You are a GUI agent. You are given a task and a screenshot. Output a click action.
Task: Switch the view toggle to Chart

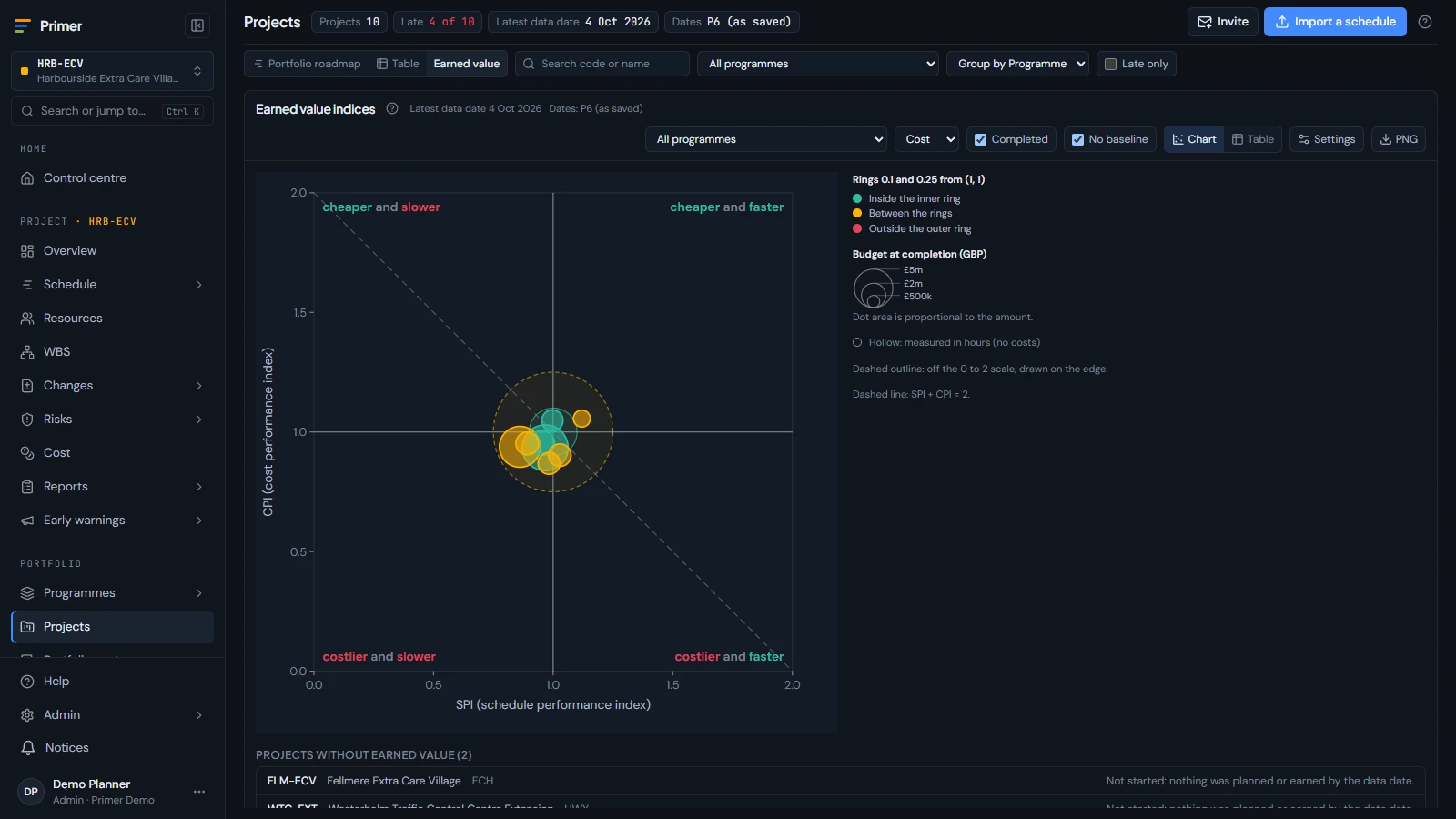click(1194, 139)
